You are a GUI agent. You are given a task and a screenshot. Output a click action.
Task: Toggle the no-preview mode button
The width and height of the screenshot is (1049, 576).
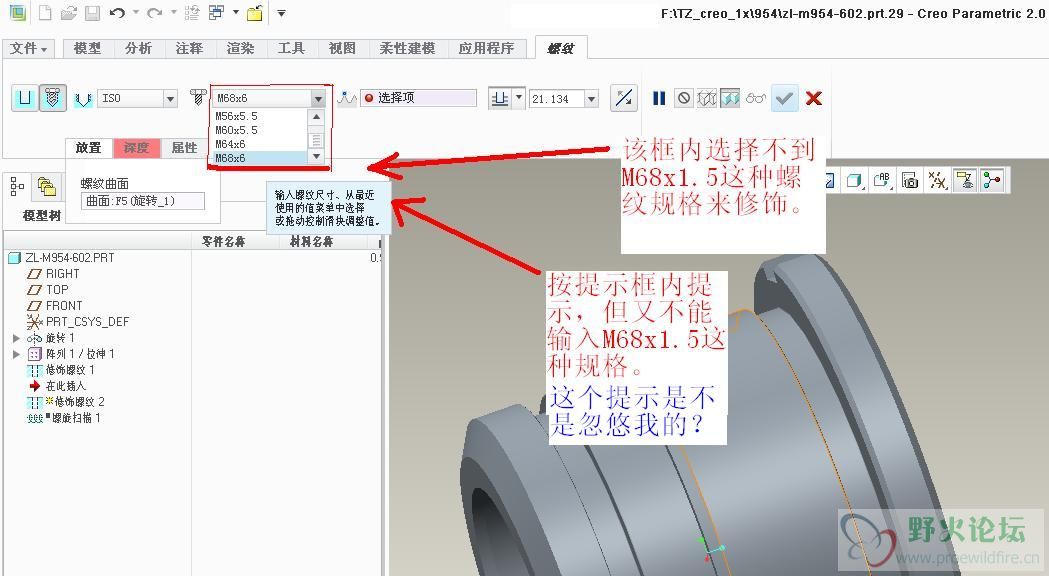683,98
